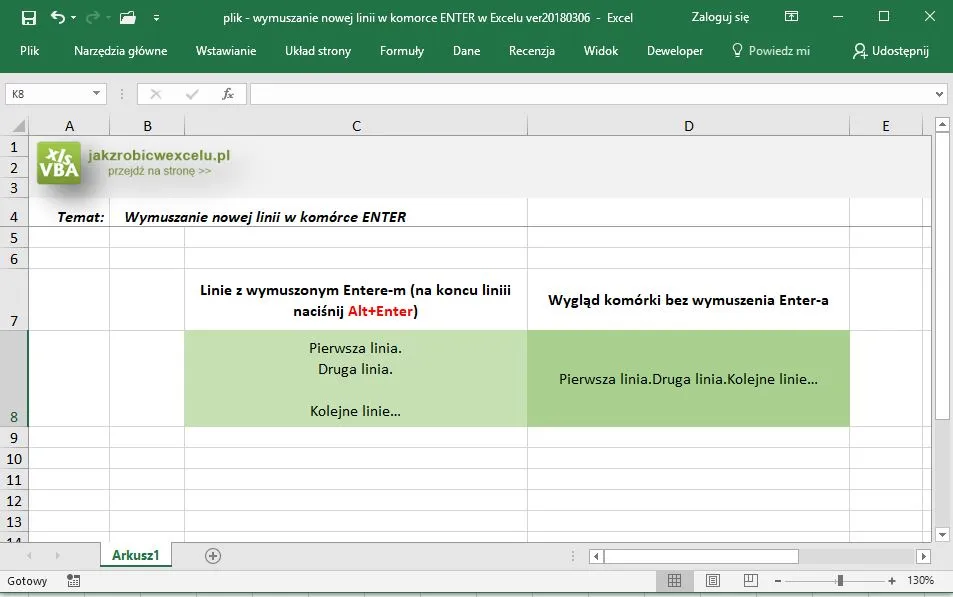The image size is (953, 597).
Task: Click vertical scrollbar down arrow
Action: point(942,535)
